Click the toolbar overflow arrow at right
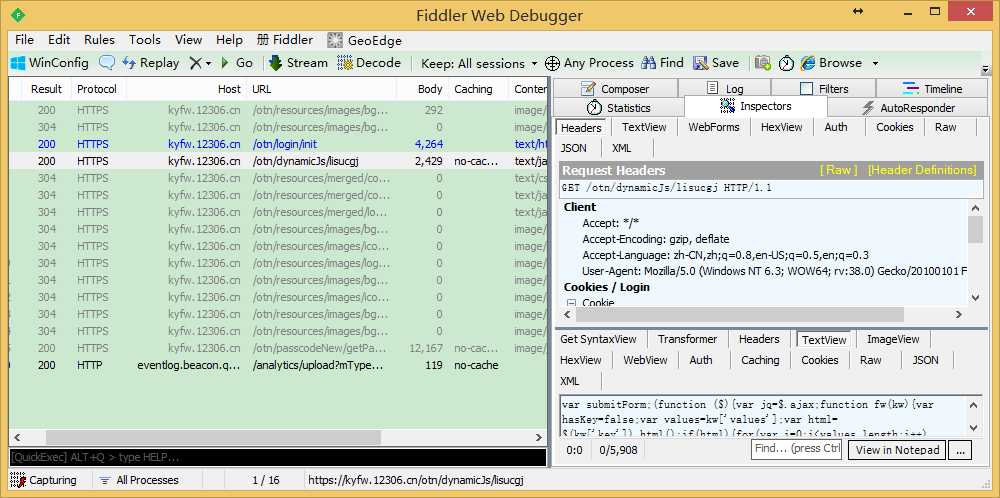 click(986, 69)
